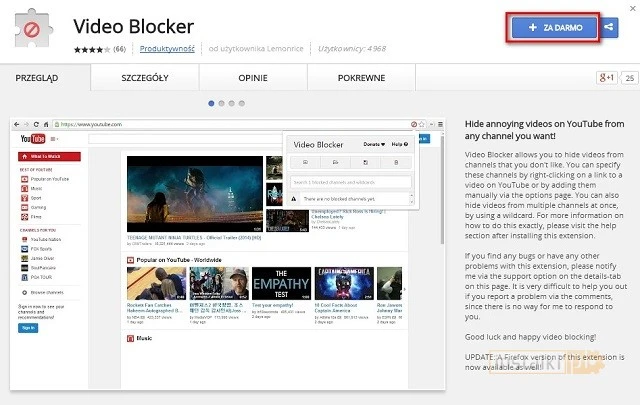The image size is (640, 405).
Task: Click the Gaming icon in the YouTube sidebar
Action: click(24, 207)
